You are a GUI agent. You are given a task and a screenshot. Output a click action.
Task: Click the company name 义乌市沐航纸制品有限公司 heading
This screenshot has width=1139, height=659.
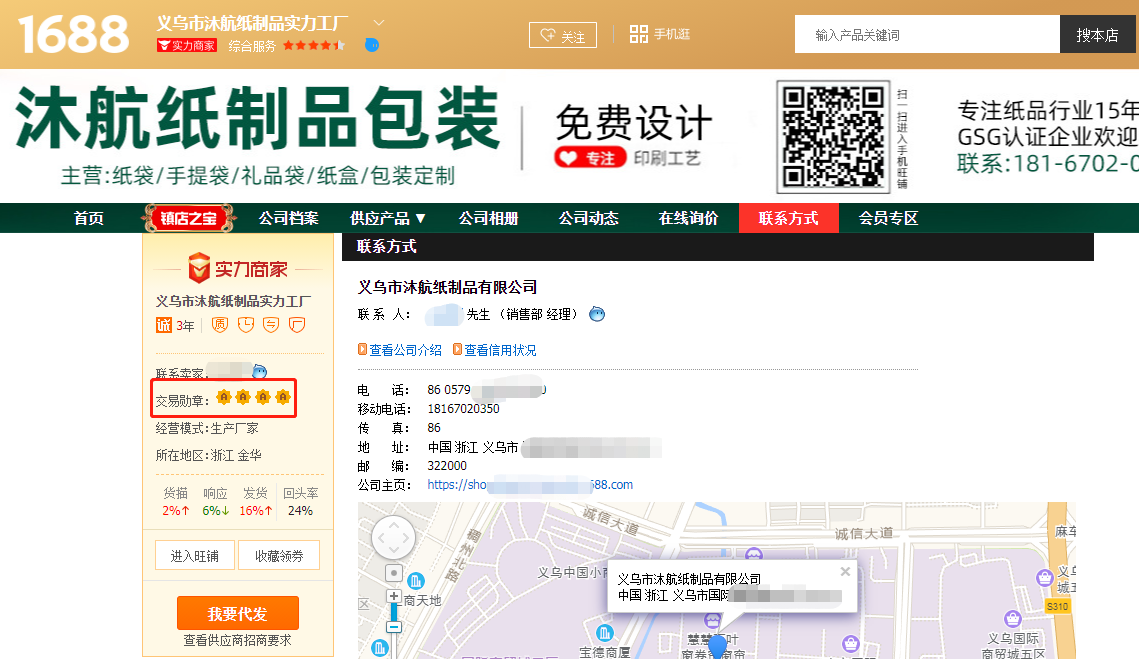[x=447, y=287]
